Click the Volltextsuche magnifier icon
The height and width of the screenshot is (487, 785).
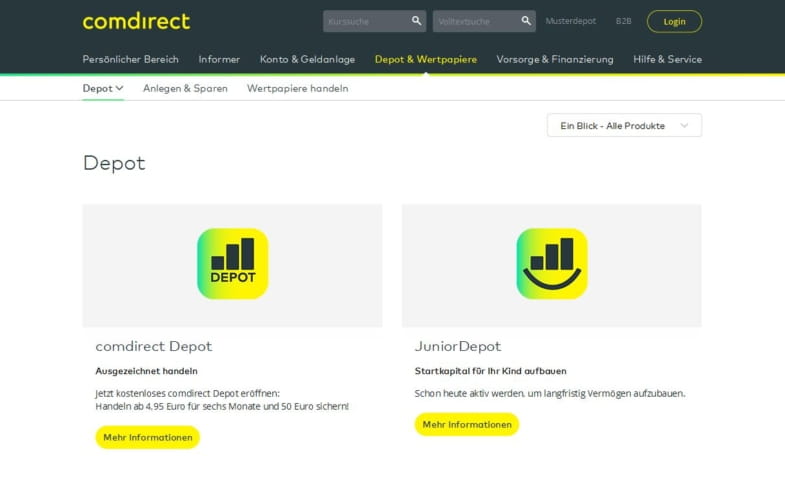click(x=526, y=21)
